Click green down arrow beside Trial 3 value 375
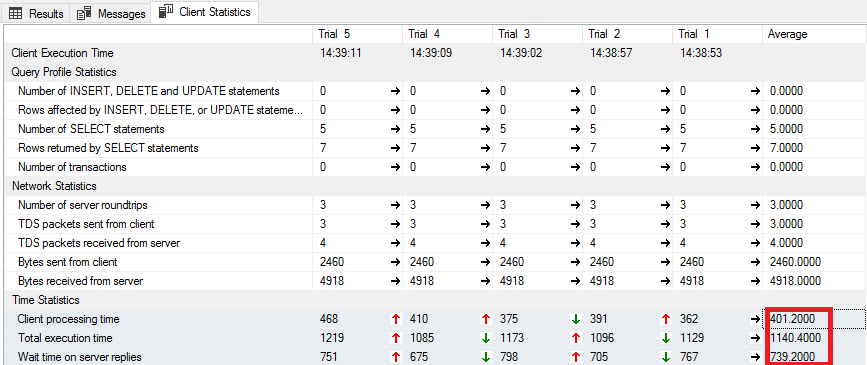Screen dimensions: 867x365 point(576,319)
